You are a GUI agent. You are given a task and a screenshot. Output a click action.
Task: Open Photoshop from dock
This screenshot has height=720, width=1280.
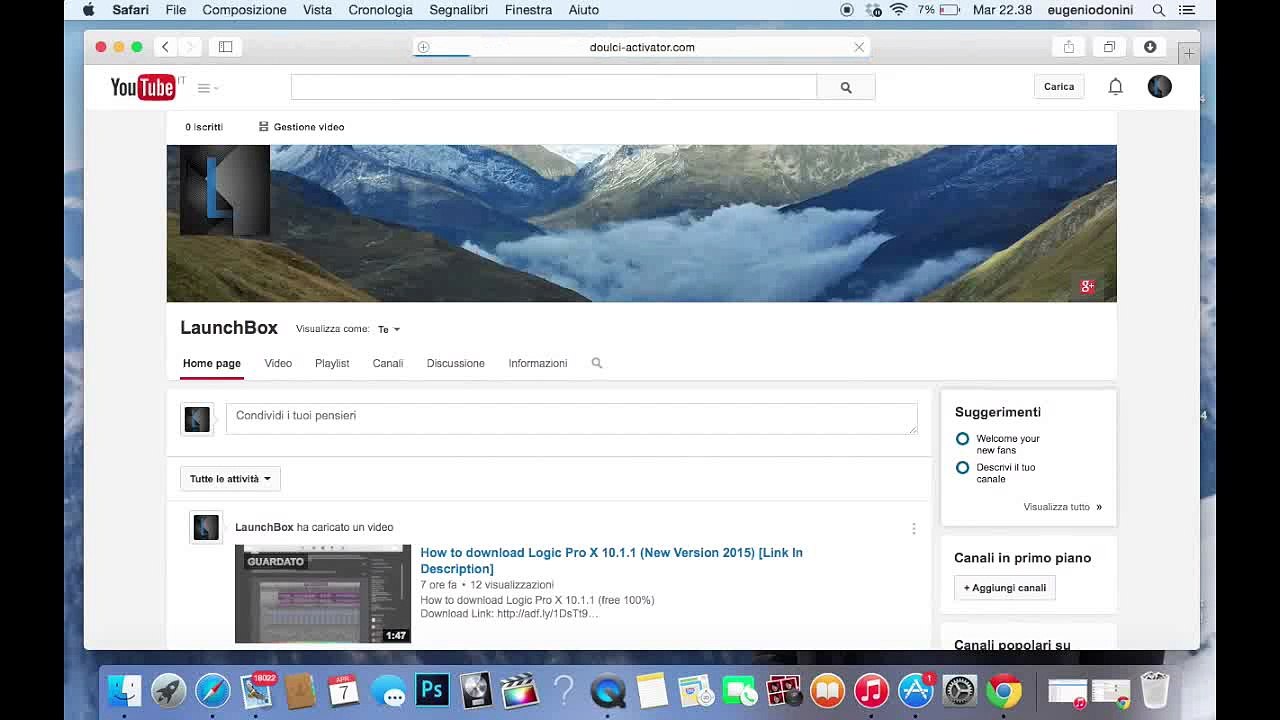point(432,690)
